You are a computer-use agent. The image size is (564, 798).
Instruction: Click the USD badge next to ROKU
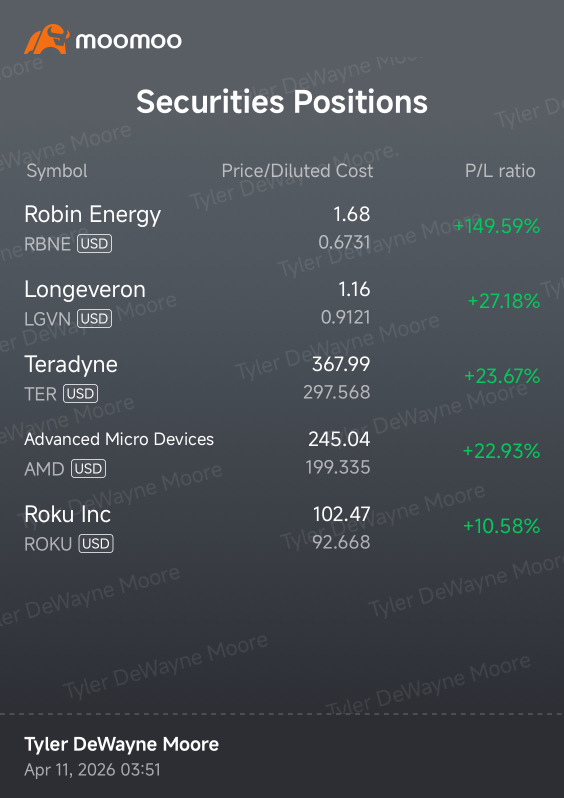[96, 544]
